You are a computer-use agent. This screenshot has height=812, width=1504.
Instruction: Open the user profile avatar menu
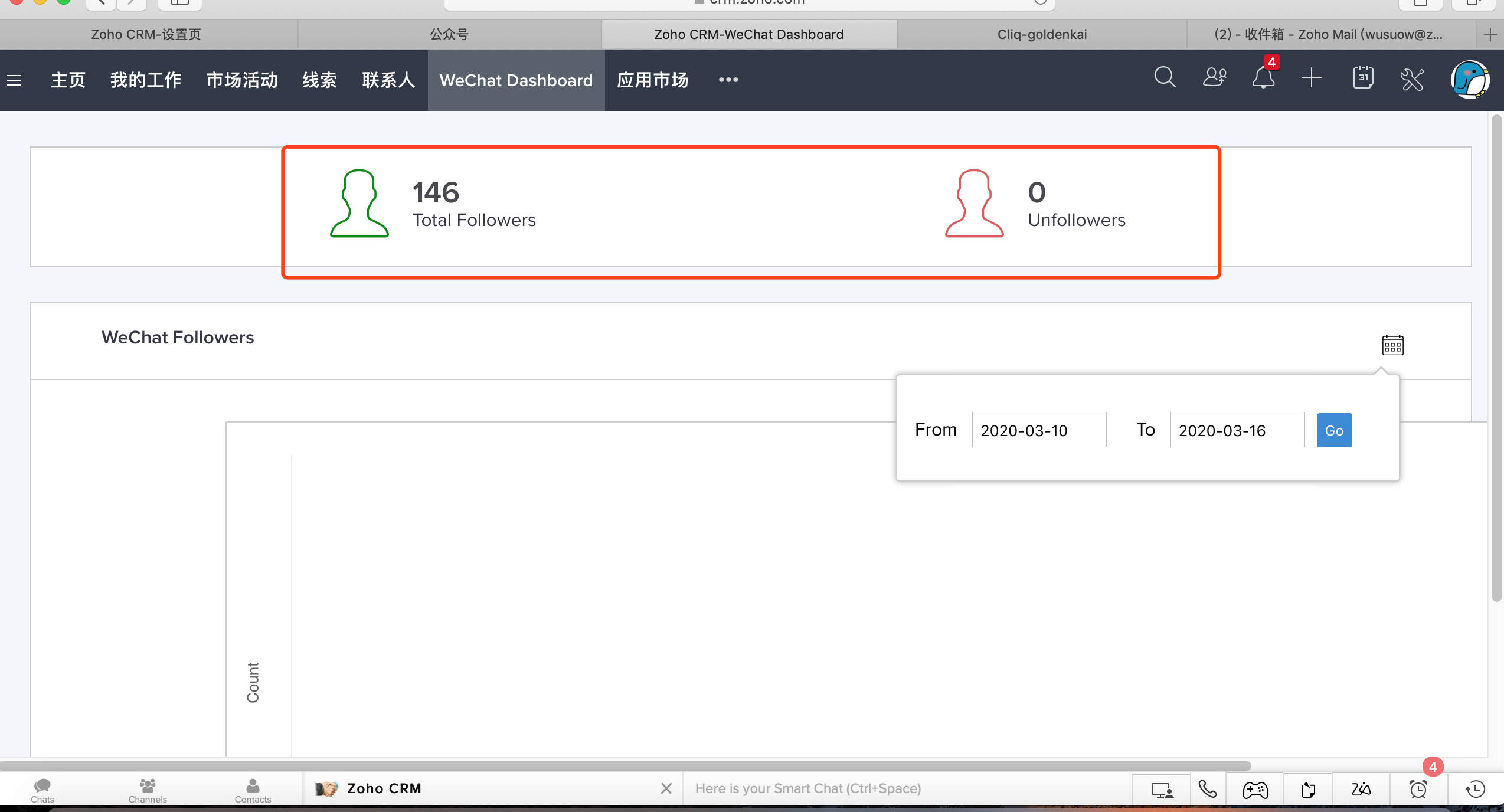click(1470, 79)
